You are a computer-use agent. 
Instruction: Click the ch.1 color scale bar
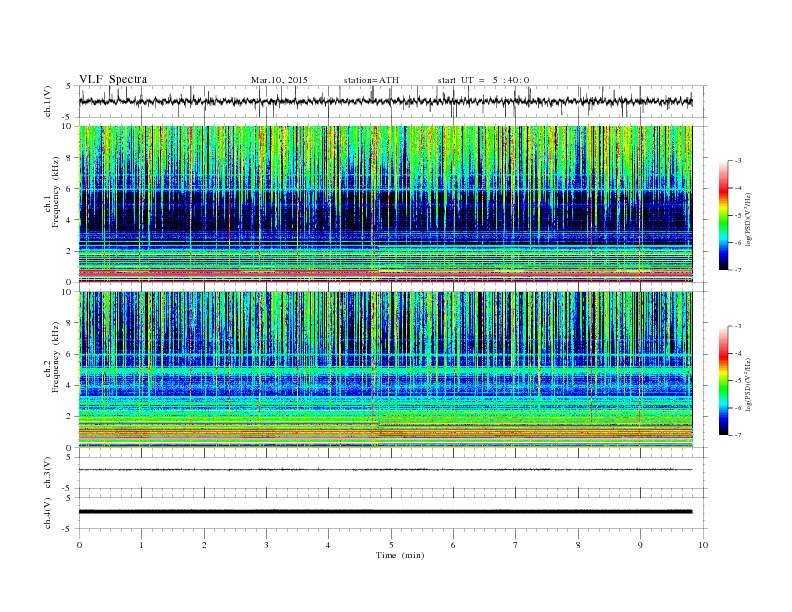point(723,216)
